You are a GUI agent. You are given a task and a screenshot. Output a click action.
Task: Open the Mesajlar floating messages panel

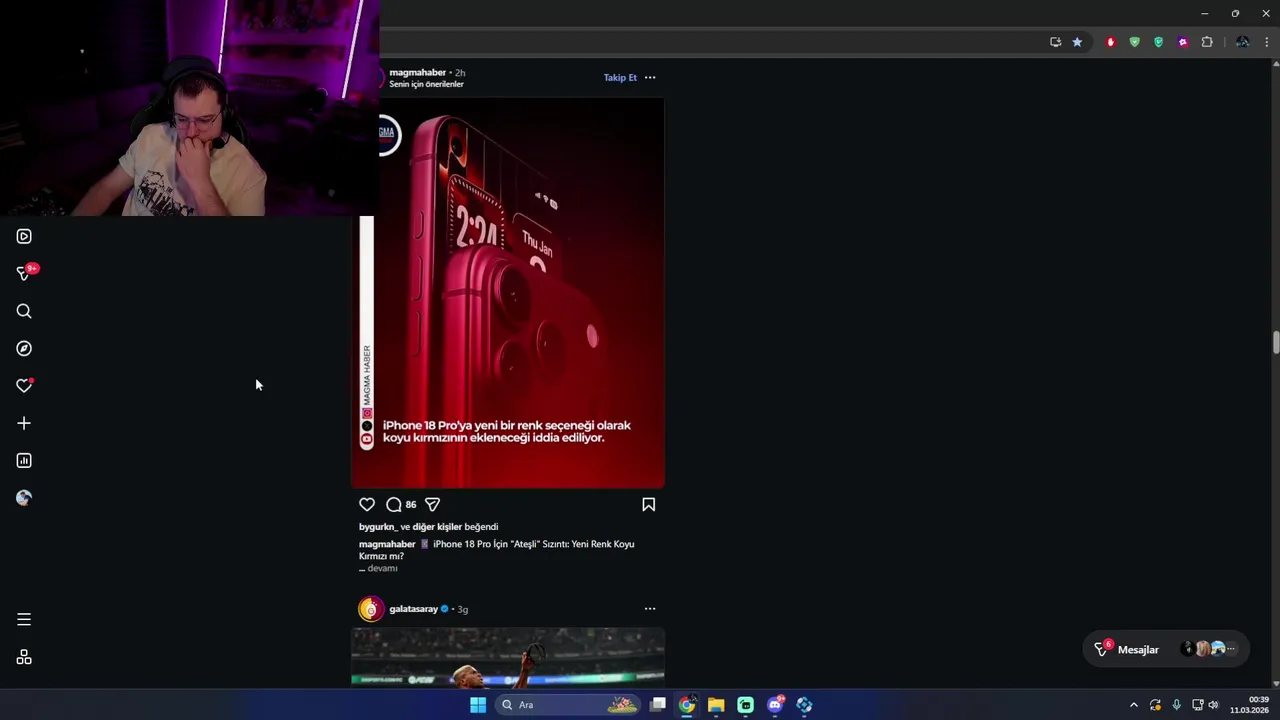click(x=1165, y=649)
